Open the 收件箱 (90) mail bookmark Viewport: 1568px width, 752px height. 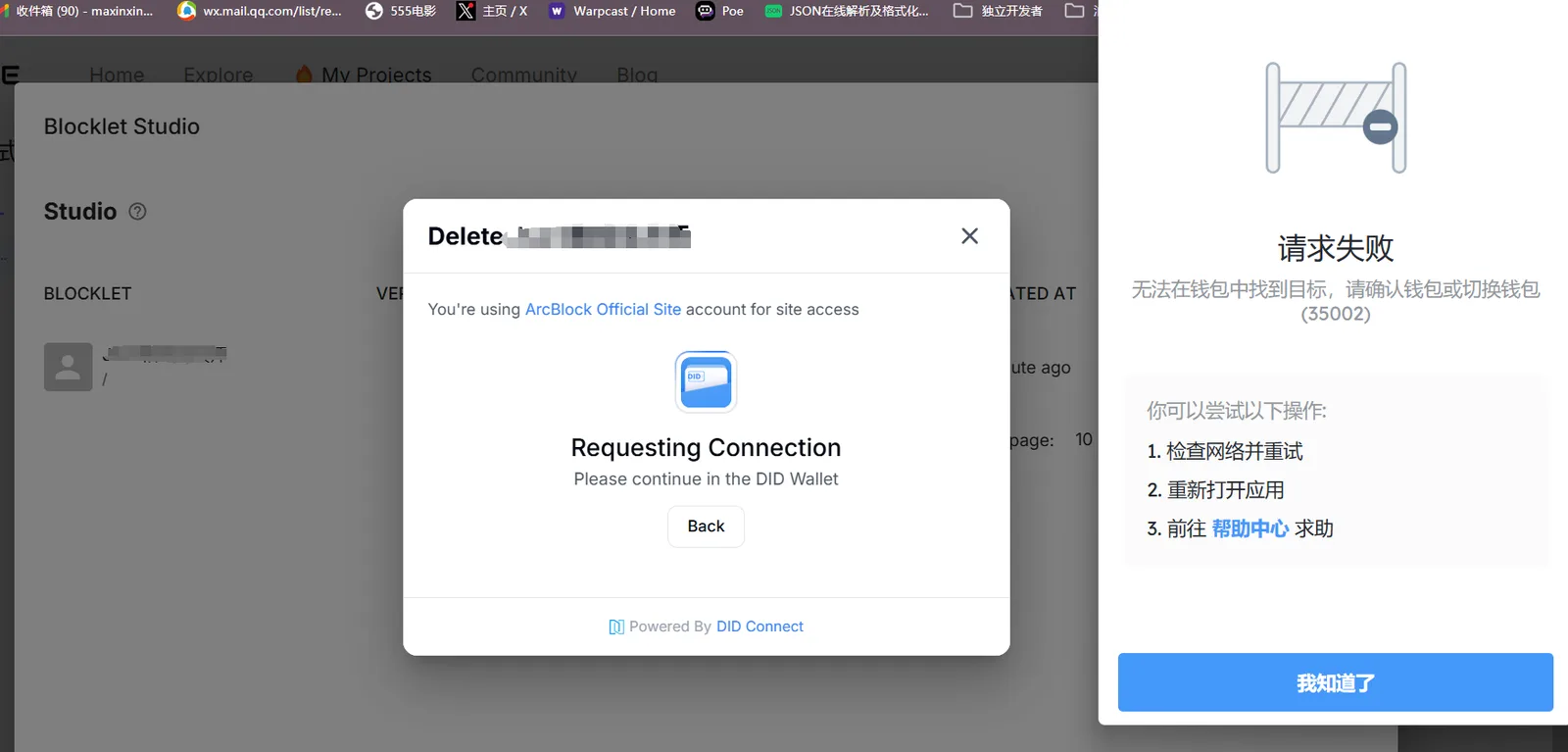click(79, 11)
